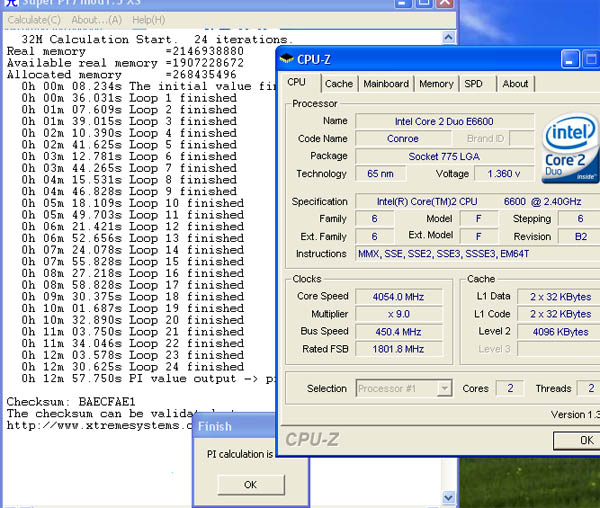This screenshot has height=508, width=600.
Task: Switch to the Mainboard tab in CPU-Z
Action: click(x=386, y=84)
